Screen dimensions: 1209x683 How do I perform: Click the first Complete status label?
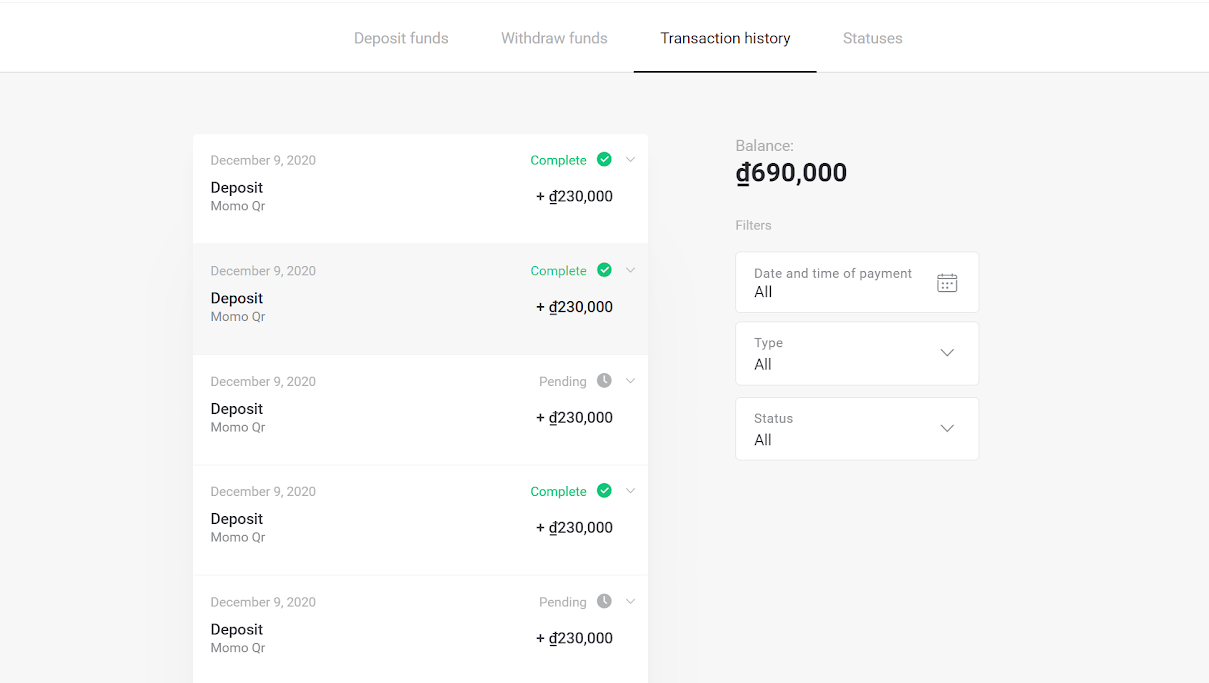[558, 160]
